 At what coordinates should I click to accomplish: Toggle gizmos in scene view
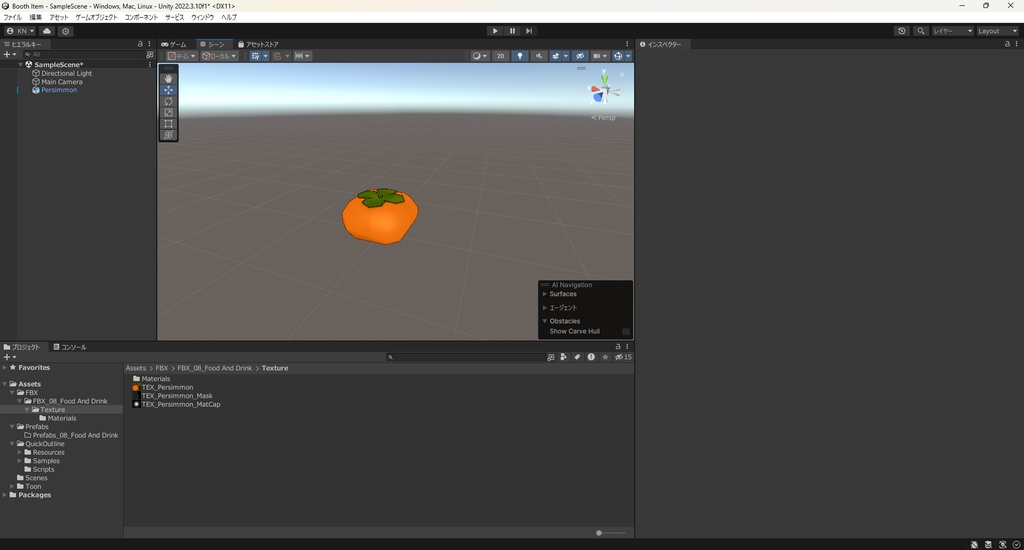(x=618, y=56)
